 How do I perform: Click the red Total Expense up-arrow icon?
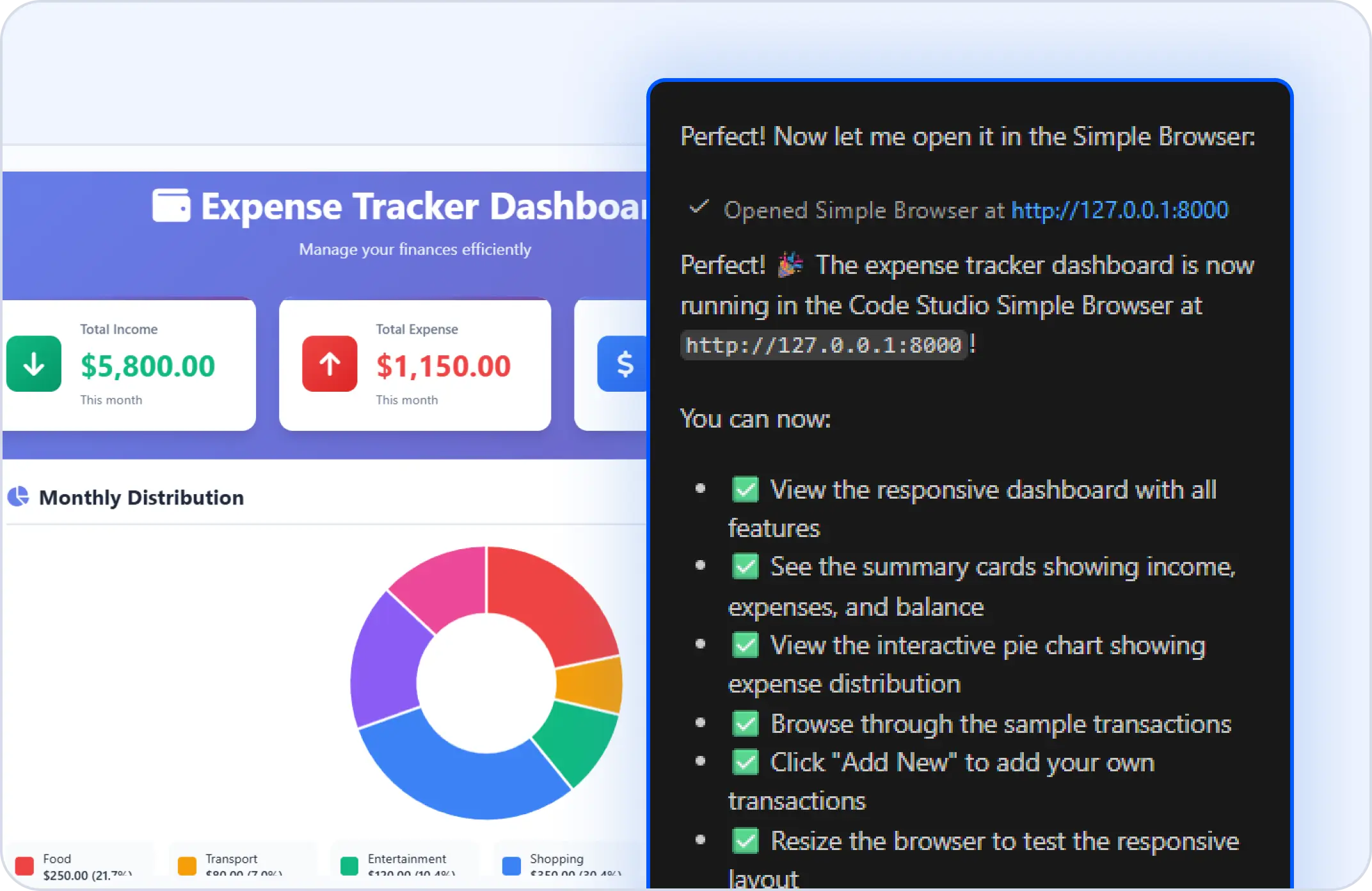(330, 364)
